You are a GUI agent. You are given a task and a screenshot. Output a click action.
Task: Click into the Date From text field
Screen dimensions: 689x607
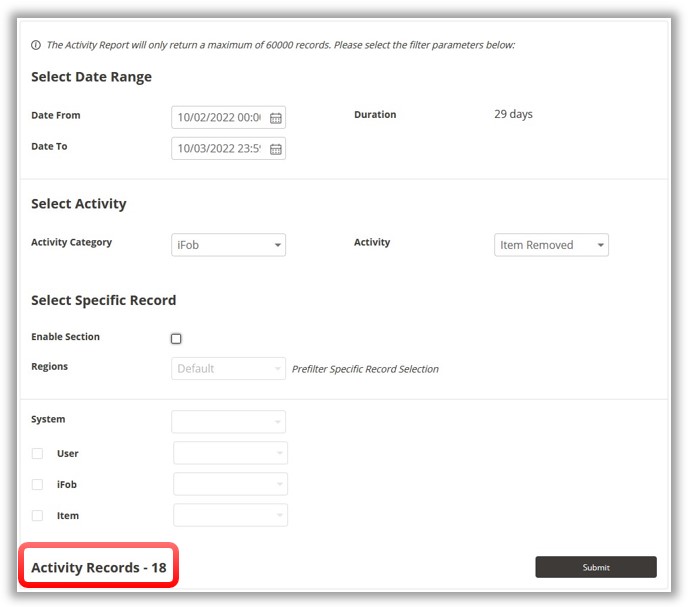219,118
